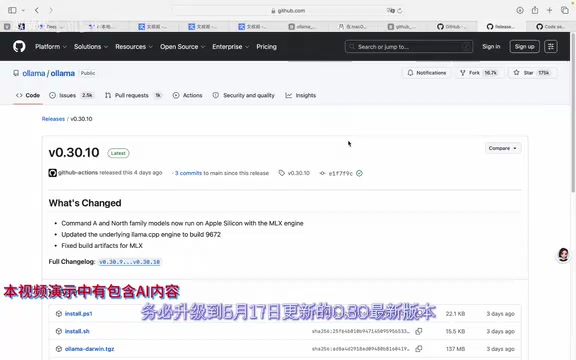Open the commit e1f7f9c link
This screenshot has height=360, width=576.
(x=340, y=173)
